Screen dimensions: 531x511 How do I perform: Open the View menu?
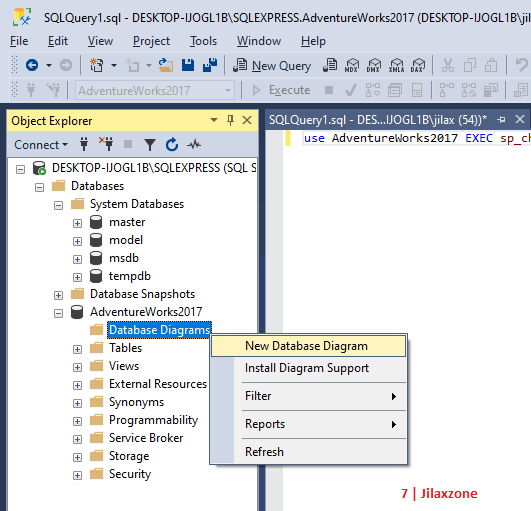(x=100, y=41)
